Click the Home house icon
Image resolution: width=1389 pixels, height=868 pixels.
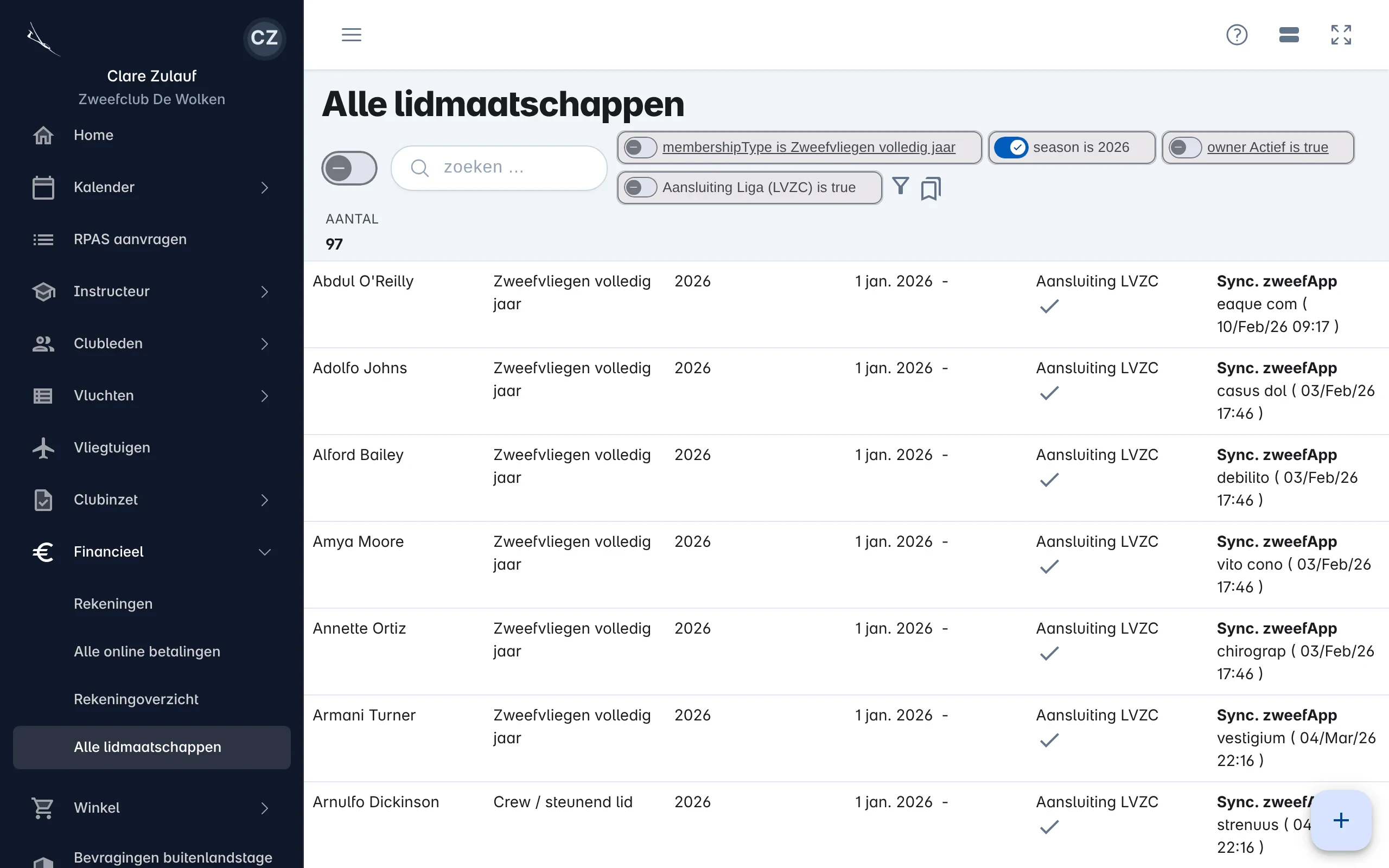(43, 136)
